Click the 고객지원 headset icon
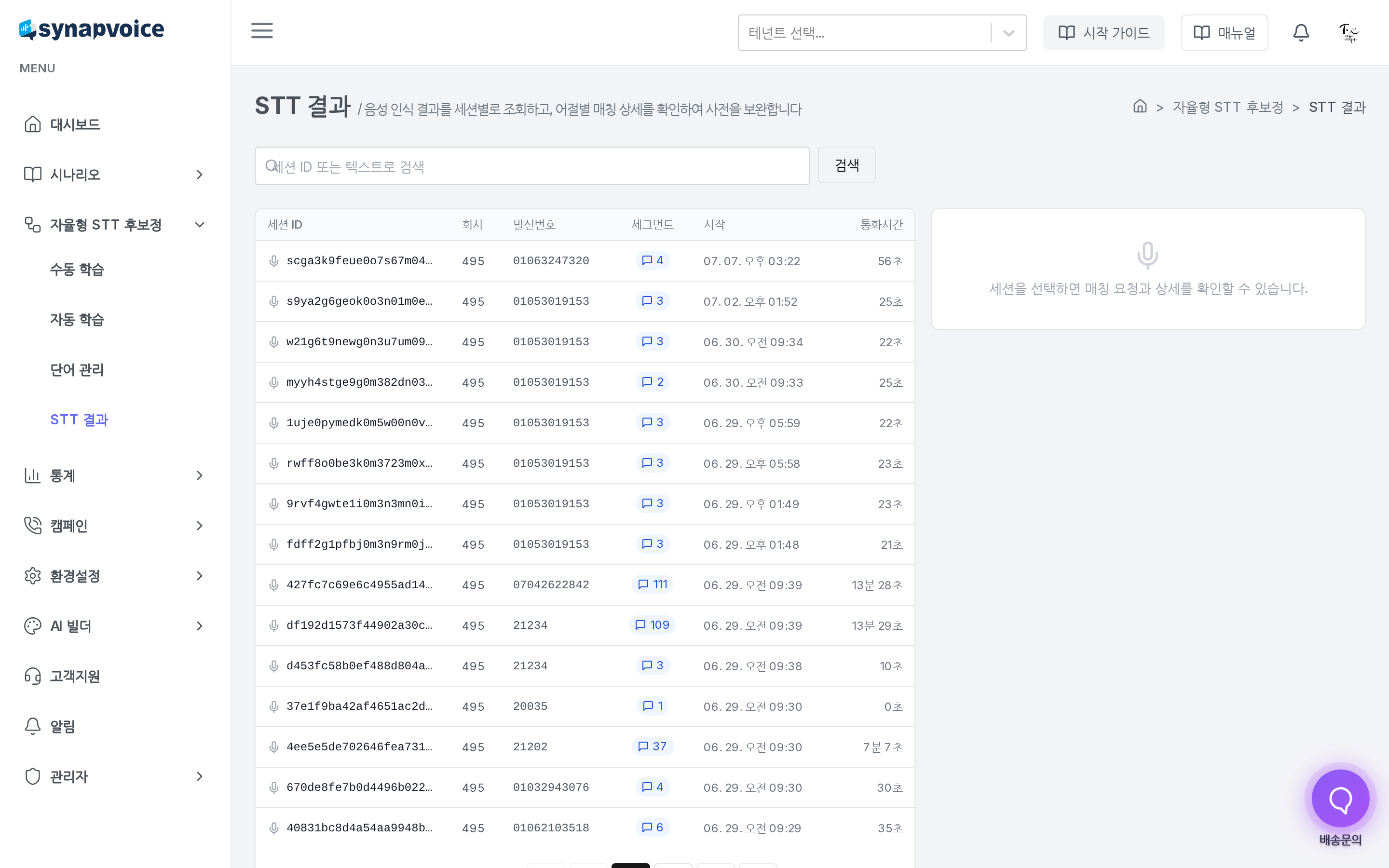Screen dimensions: 1389x868 click(33, 676)
